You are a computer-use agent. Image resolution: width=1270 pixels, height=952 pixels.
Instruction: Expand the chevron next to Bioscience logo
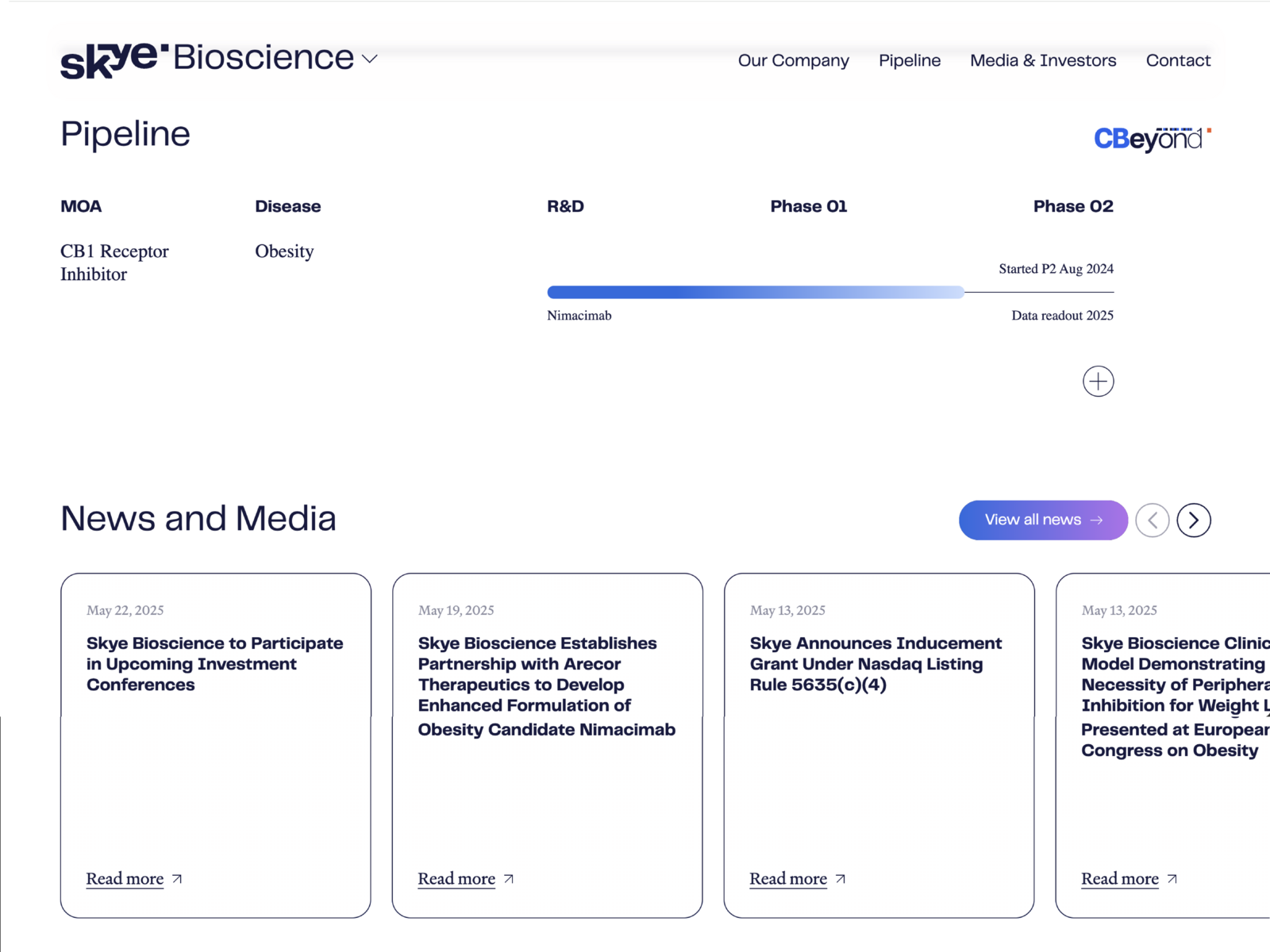(x=370, y=59)
